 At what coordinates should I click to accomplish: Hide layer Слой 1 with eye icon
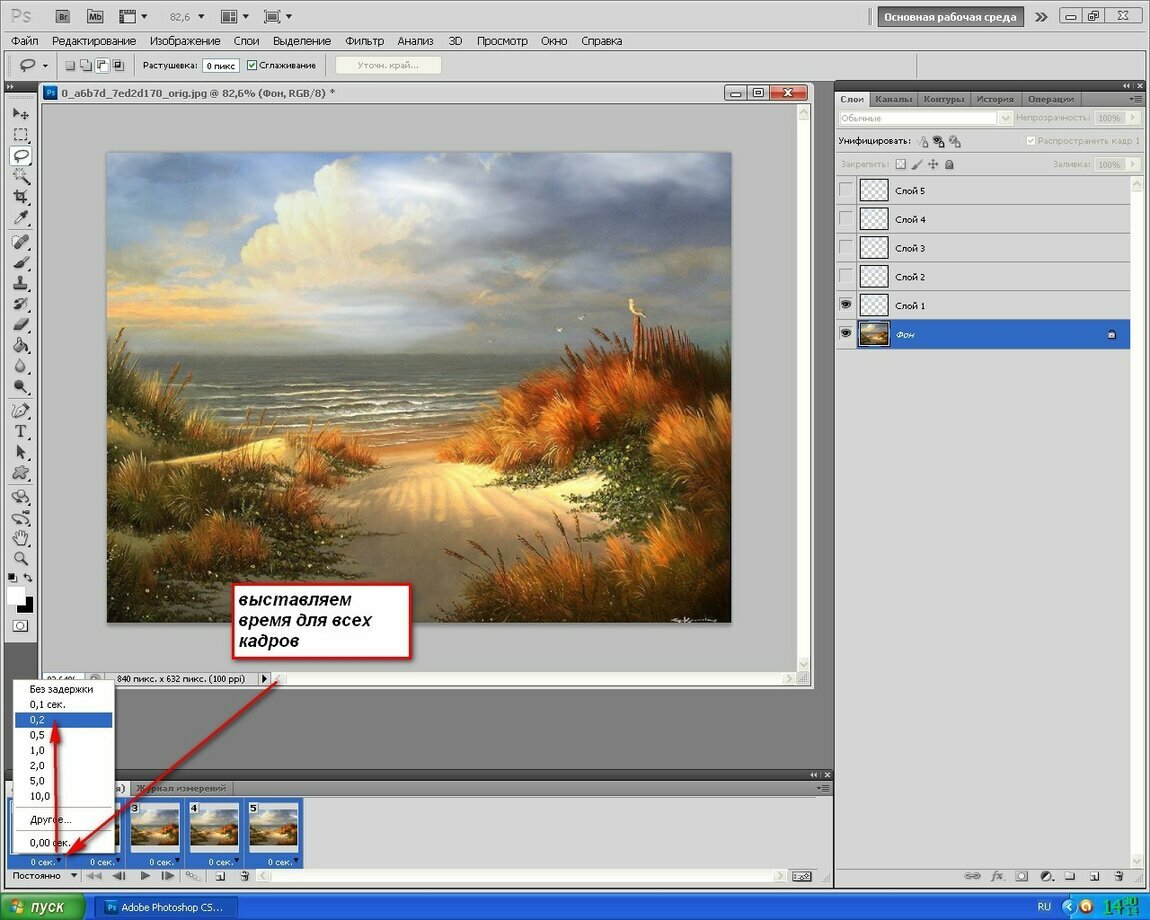(846, 304)
